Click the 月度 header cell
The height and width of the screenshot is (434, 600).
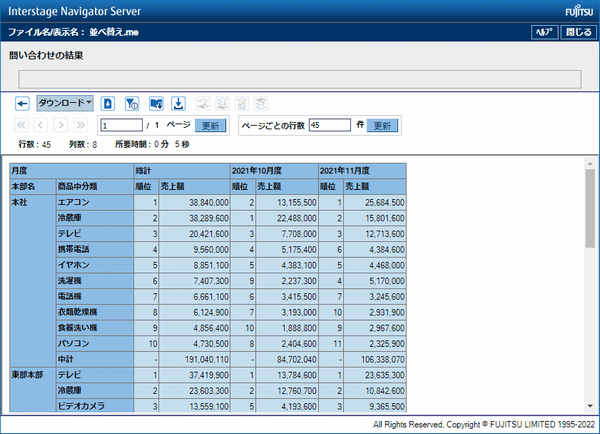tap(72, 171)
